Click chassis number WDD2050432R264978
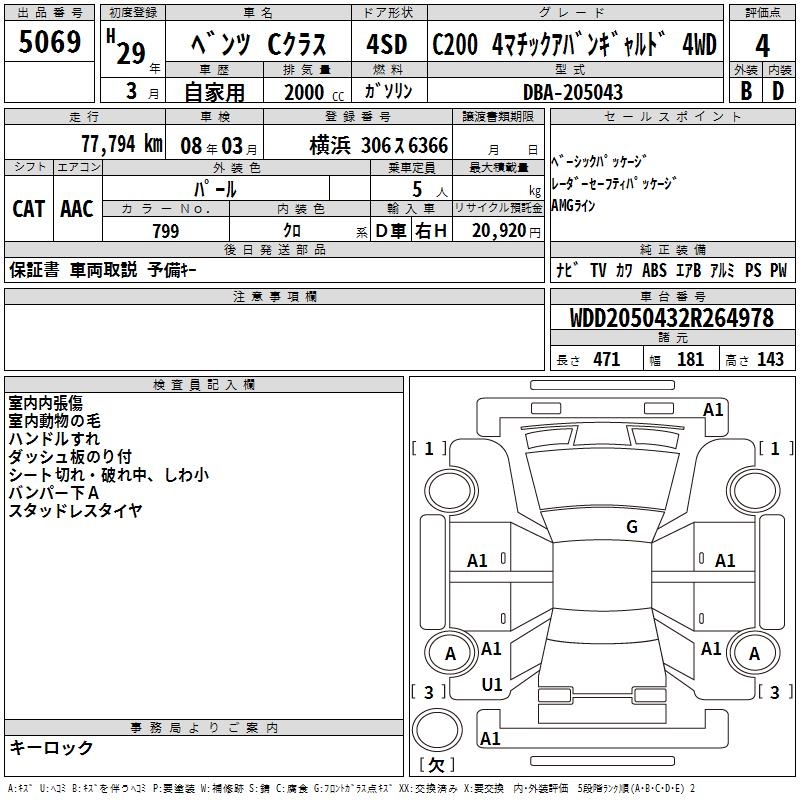Image resolution: width=800 pixels, height=800 pixels. [x=672, y=318]
